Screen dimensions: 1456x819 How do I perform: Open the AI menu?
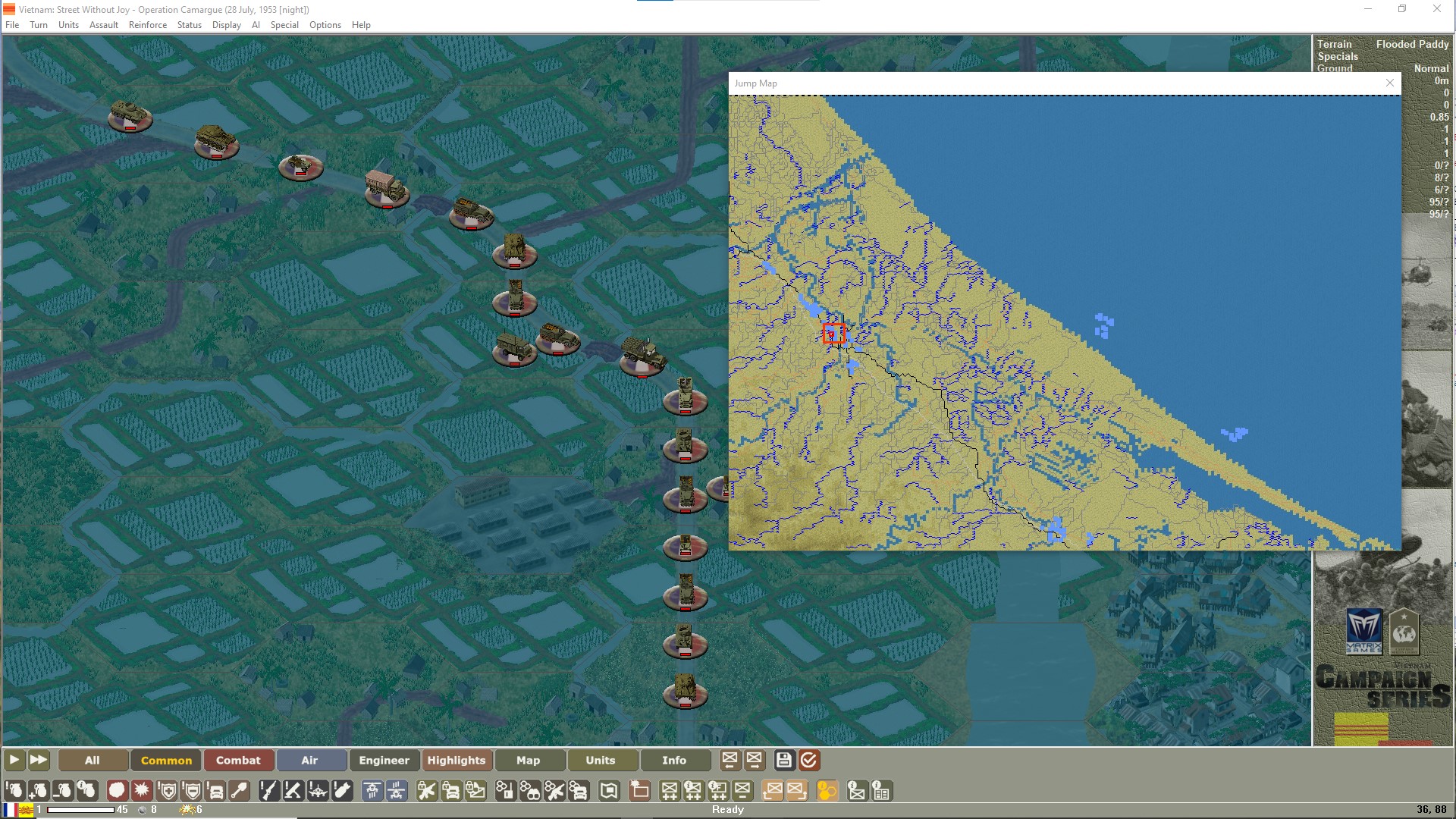[256, 25]
